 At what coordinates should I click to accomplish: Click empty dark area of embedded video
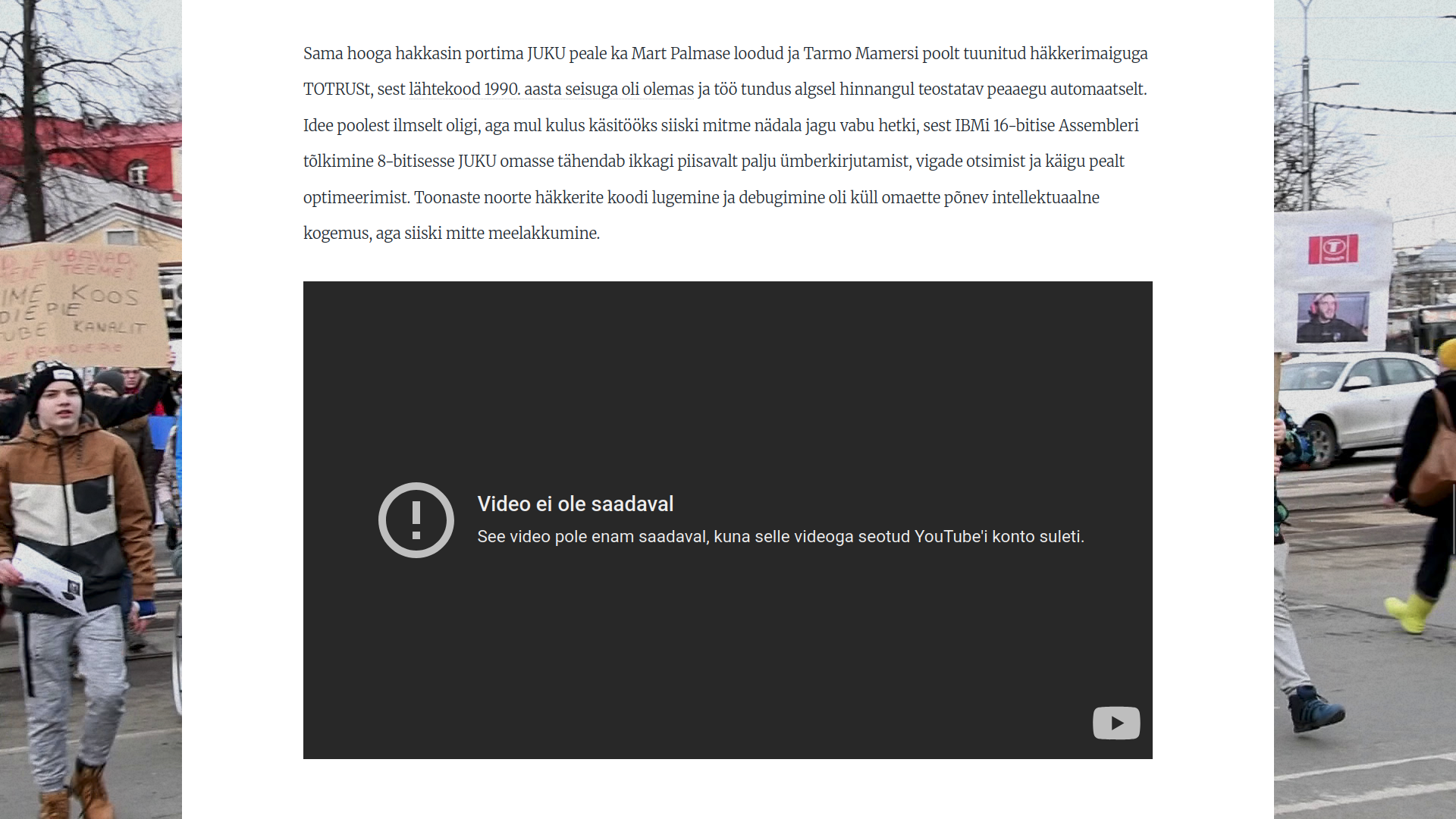(x=728, y=364)
